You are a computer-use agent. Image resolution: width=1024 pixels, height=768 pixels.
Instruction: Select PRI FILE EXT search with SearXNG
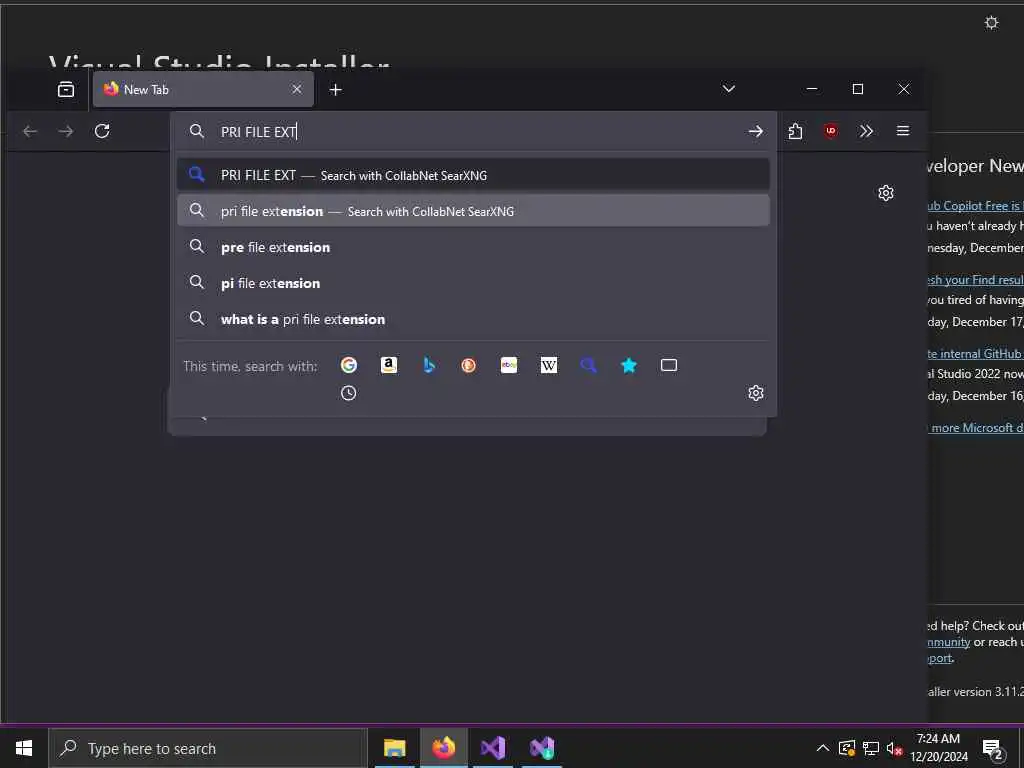coord(473,174)
